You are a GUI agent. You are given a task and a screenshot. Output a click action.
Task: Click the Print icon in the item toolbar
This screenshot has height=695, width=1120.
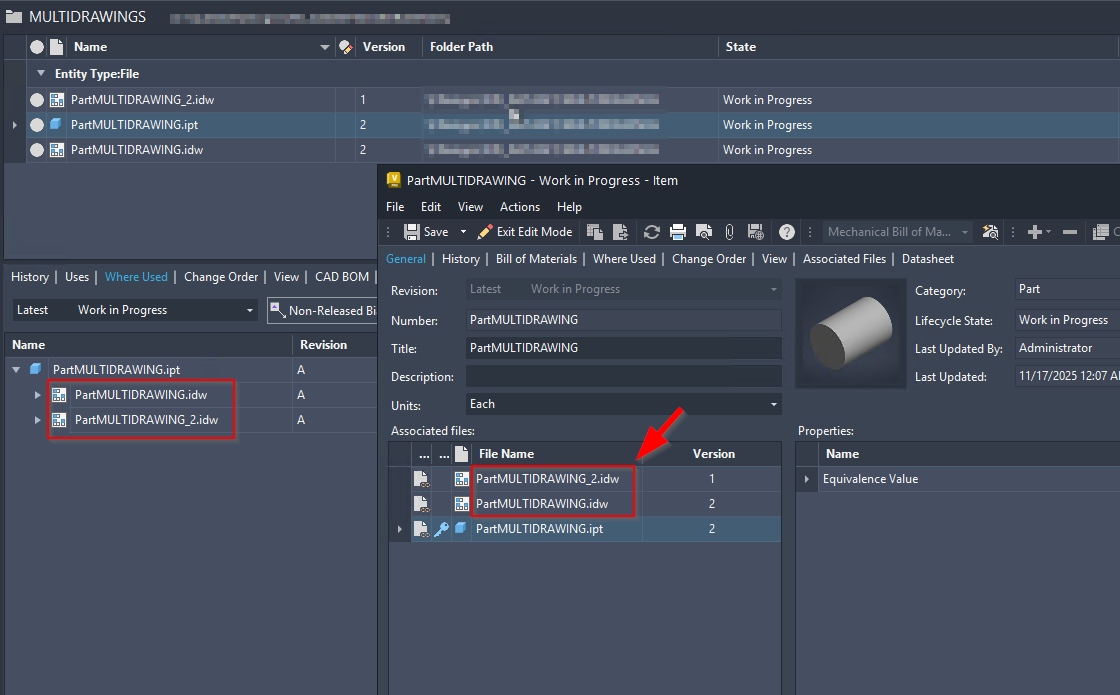678,232
